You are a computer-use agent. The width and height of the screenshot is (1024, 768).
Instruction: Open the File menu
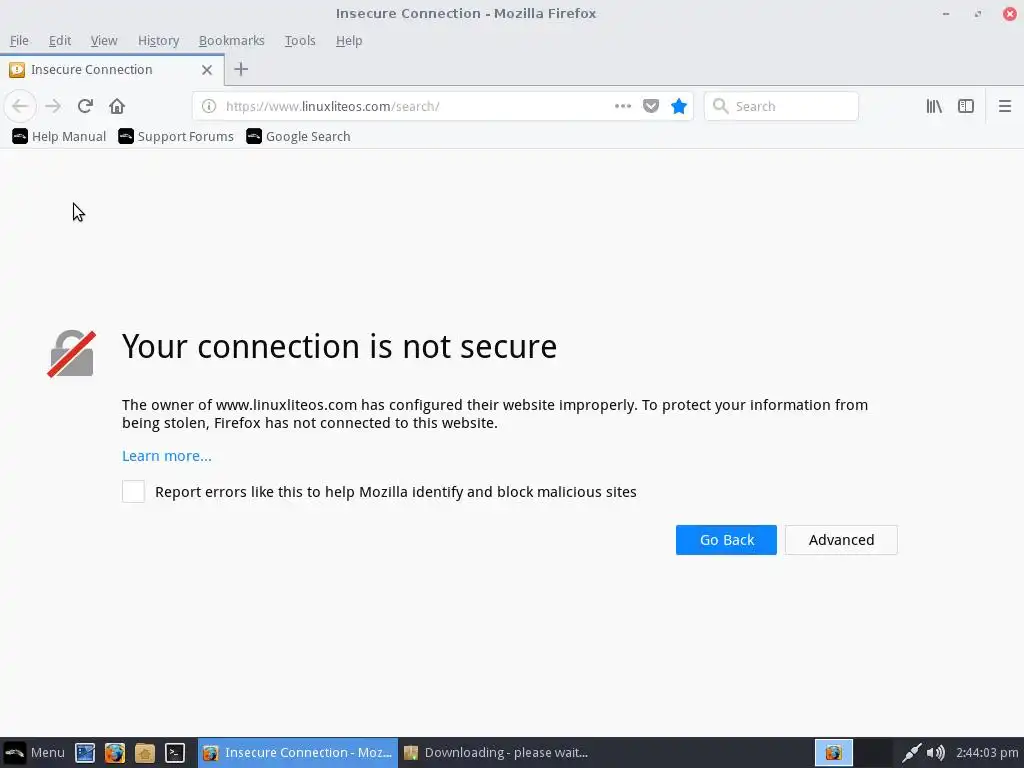click(19, 40)
